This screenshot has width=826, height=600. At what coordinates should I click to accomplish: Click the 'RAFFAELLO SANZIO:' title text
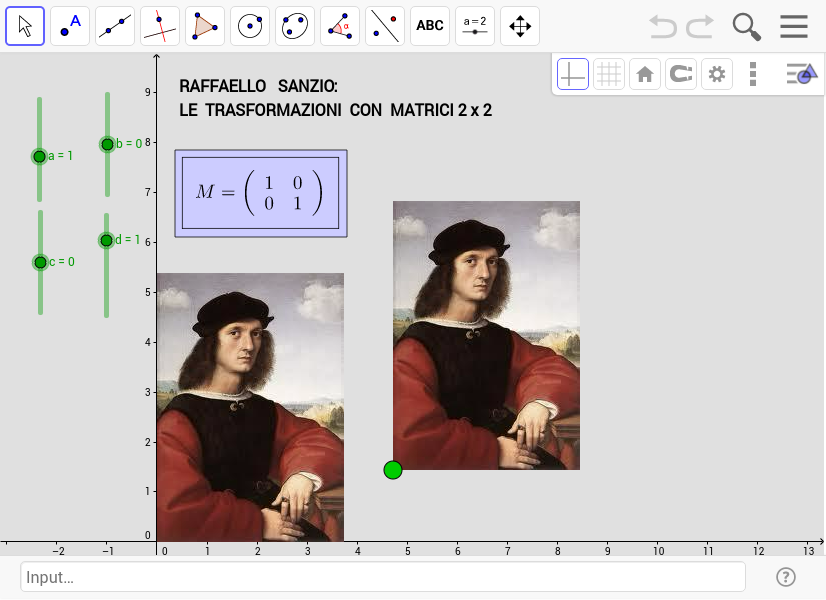(x=258, y=86)
